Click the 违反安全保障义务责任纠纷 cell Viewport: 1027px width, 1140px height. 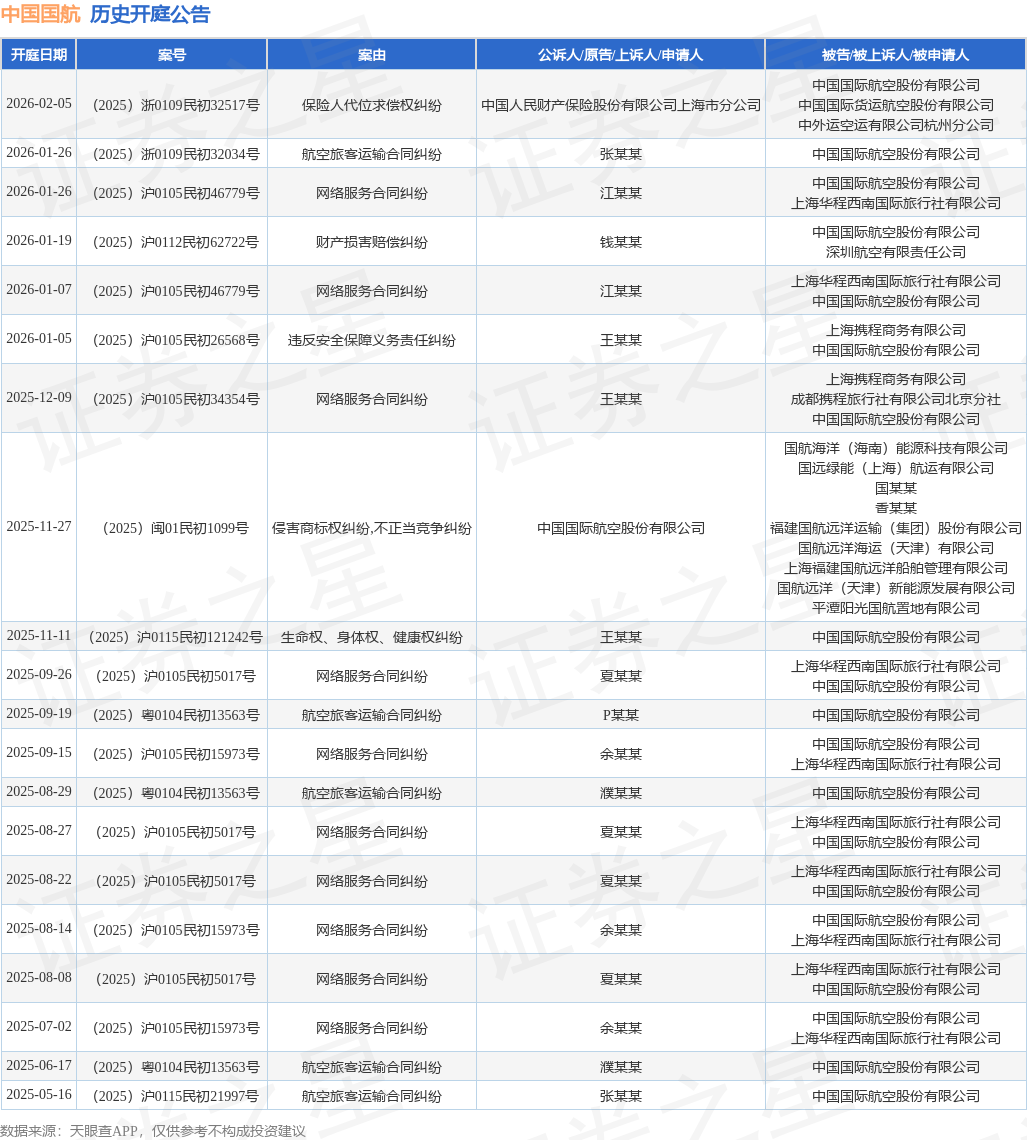point(371,340)
